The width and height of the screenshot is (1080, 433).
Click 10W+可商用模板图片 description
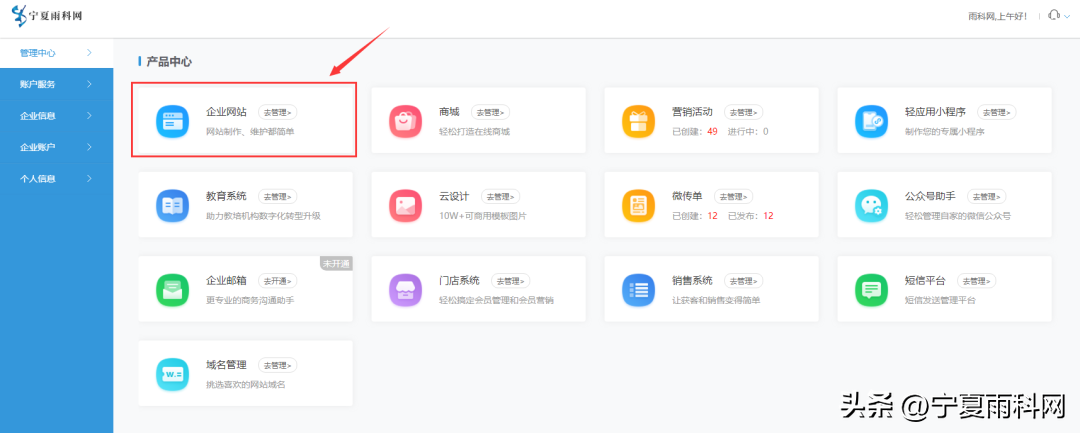[x=483, y=215]
